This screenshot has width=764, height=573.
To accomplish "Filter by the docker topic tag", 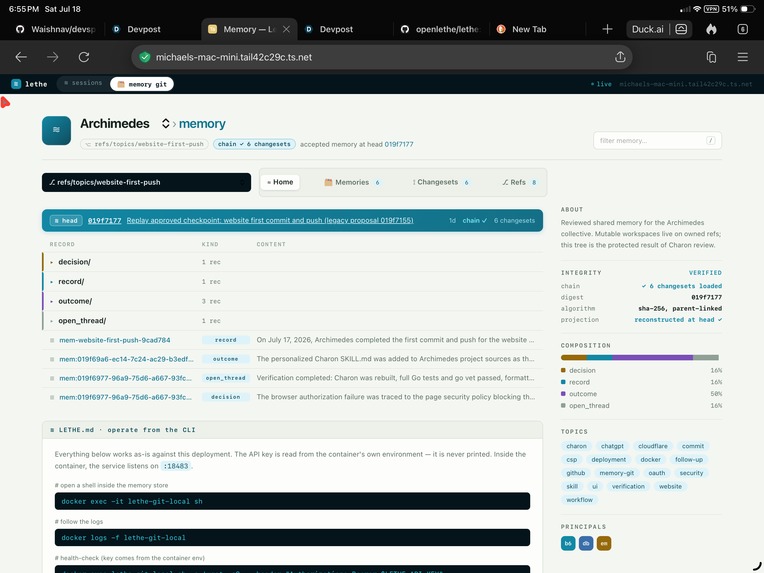I will [650, 459].
